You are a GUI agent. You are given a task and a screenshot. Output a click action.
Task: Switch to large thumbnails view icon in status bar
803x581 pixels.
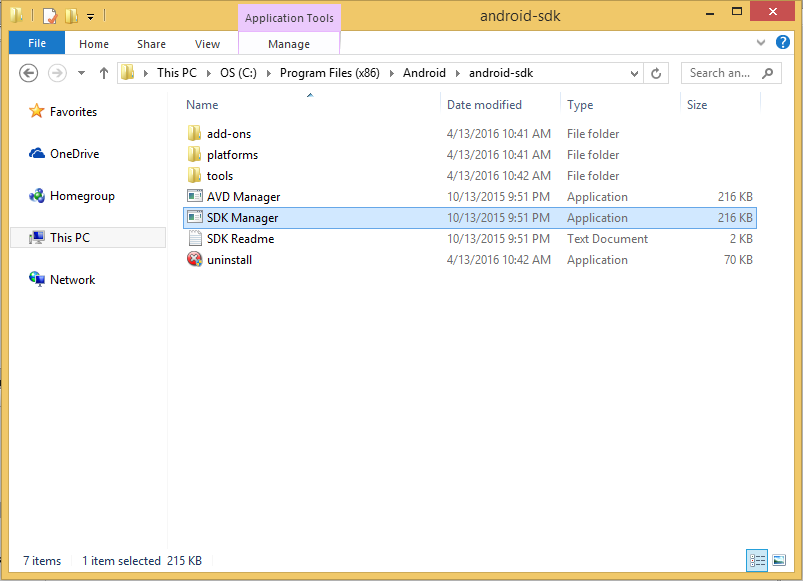[779, 561]
